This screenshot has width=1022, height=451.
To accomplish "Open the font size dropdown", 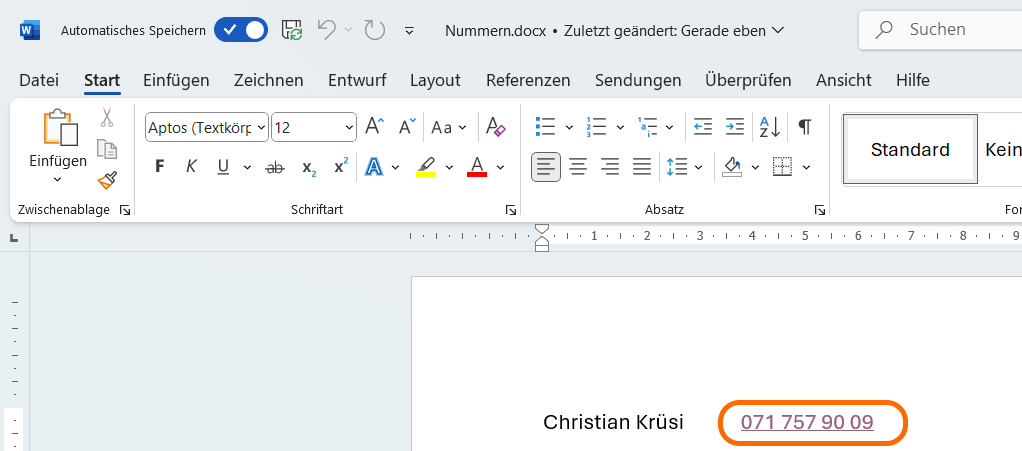I will tap(349, 128).
